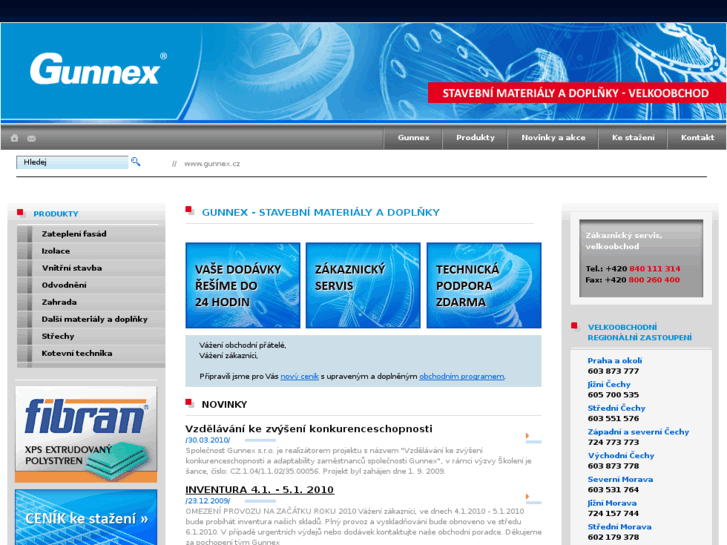Click Technická podpora zdarma tile

(484, 285)
